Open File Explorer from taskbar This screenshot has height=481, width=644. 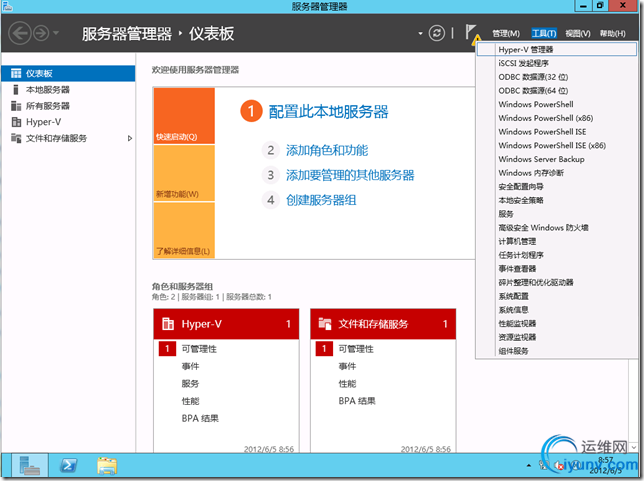107,465
